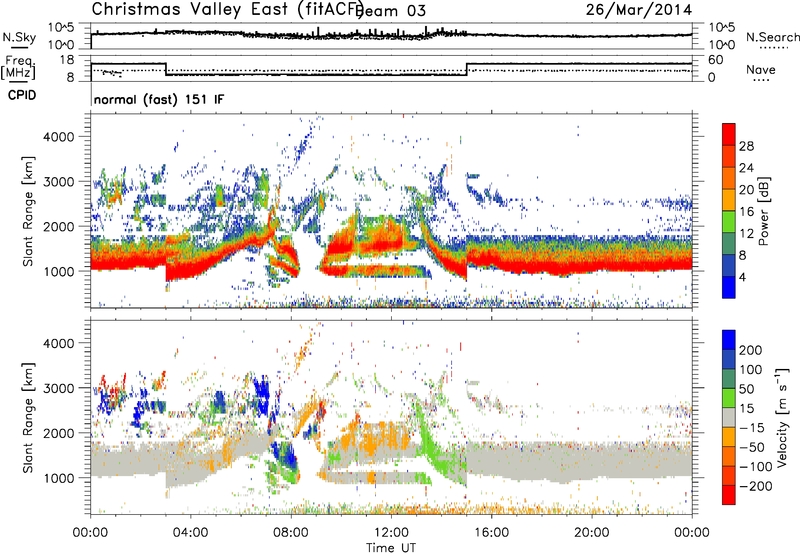Click the '1000' tick on the velocity panel axis

tap(59, 478)
